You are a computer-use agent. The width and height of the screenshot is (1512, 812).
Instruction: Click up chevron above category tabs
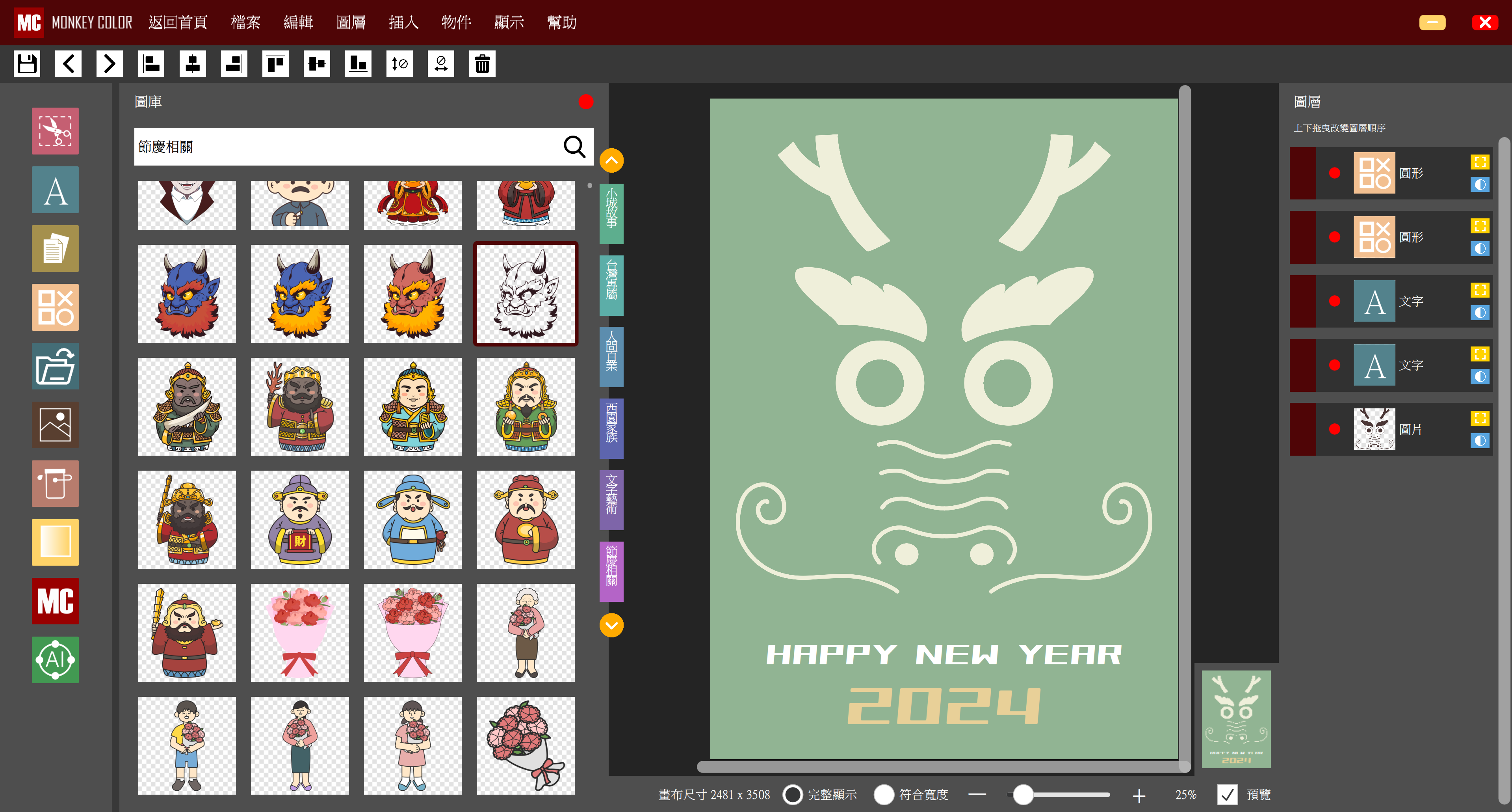pyautogui.click(x=611, y=160)
